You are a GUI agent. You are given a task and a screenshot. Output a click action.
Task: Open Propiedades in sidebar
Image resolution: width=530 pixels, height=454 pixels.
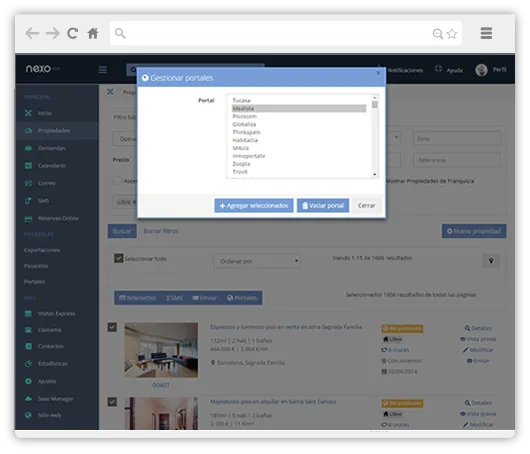(x=54, y=130)
